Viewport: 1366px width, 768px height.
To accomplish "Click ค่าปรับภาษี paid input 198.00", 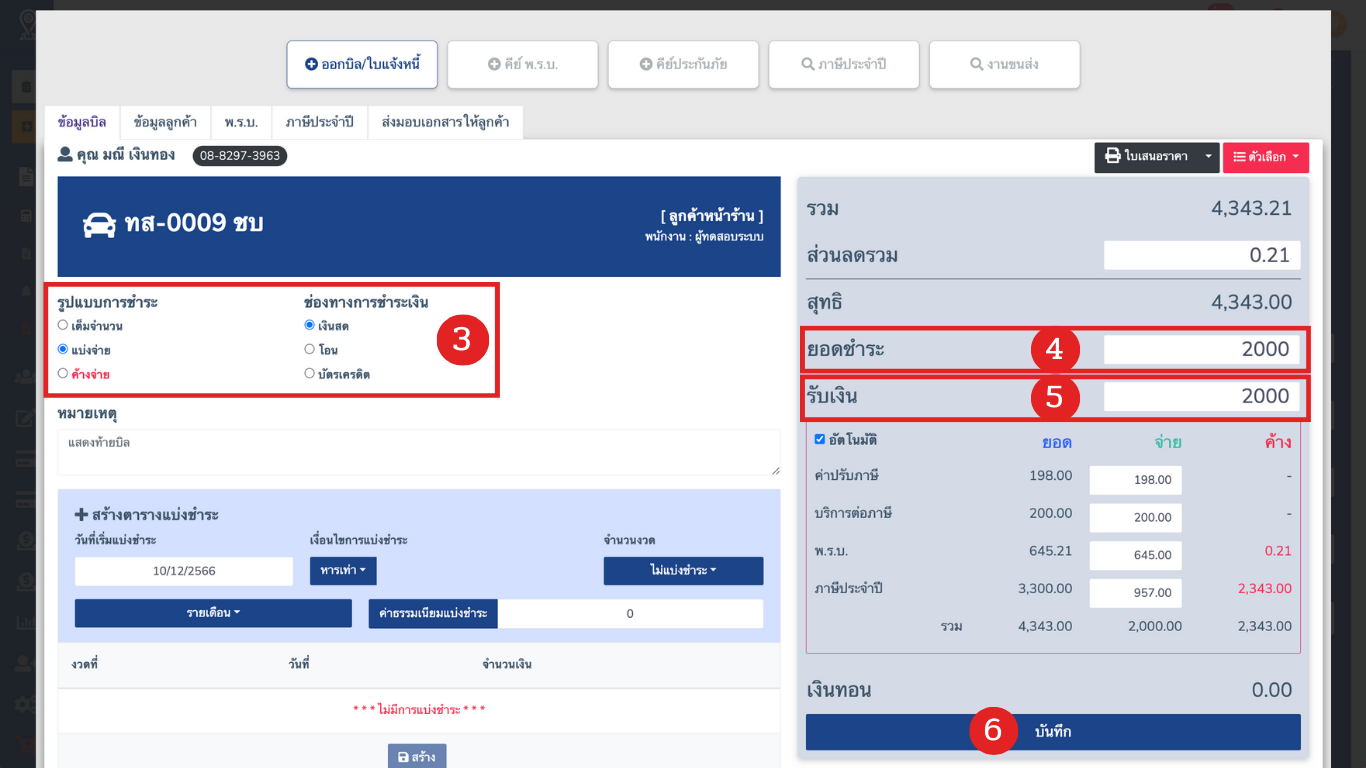I will (x=1135, y=480).
